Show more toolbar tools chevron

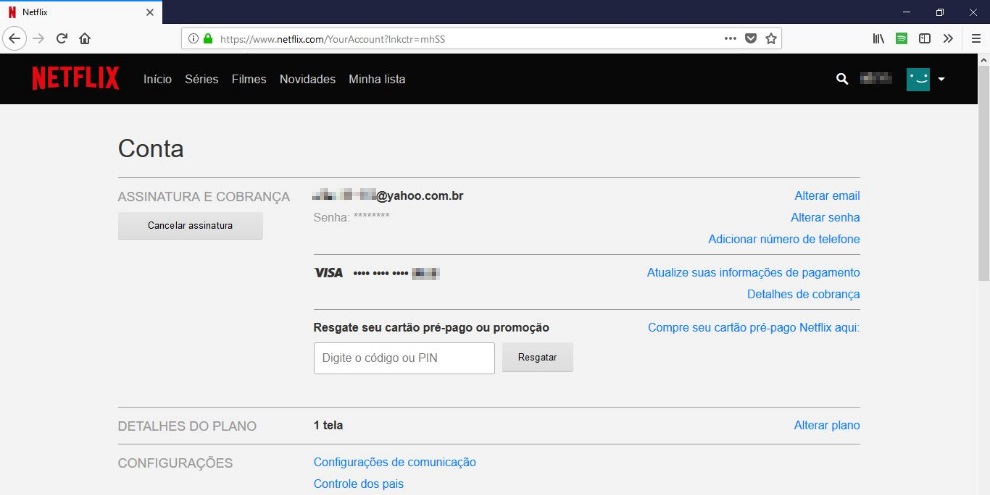tap(948, 39)
